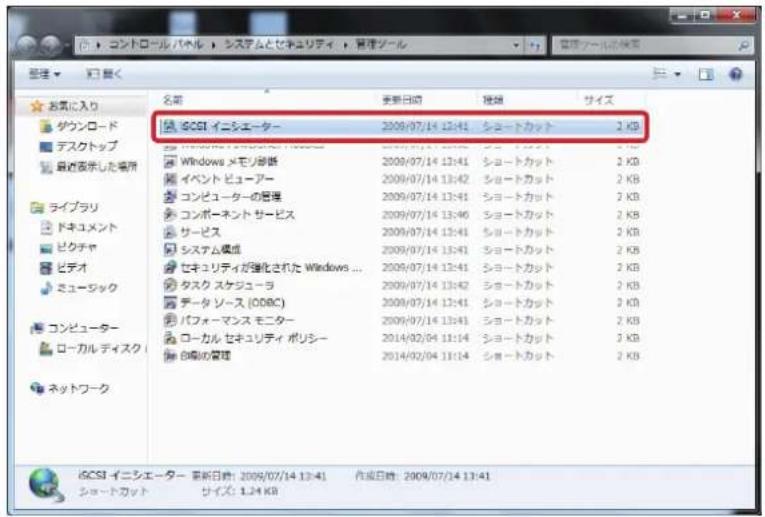765x517 pixels.
Task: Click the ビデオ library icon
Action: point(46,268)
